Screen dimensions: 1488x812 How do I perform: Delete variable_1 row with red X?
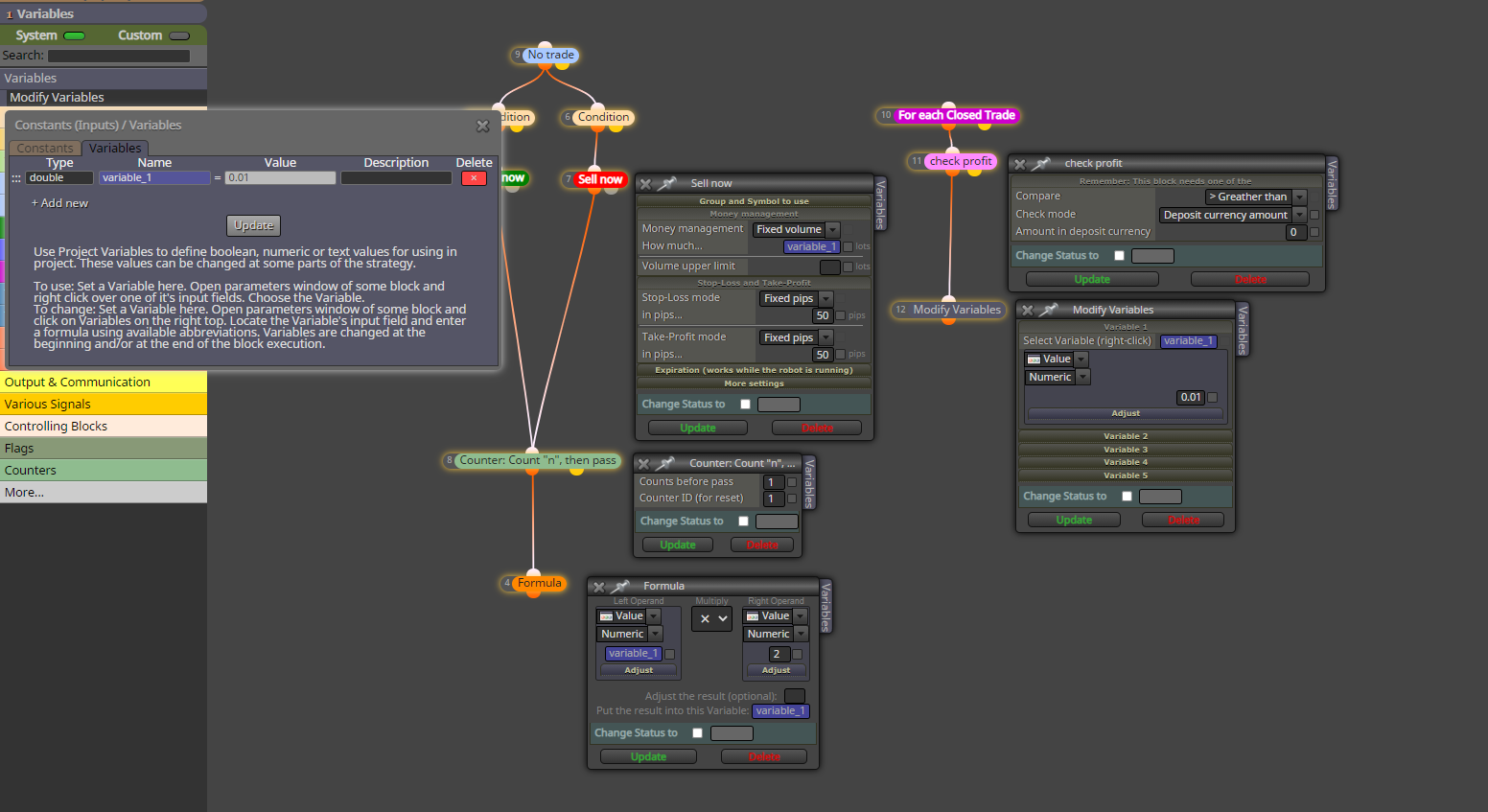pyautogui.click(x=474, y=178)
